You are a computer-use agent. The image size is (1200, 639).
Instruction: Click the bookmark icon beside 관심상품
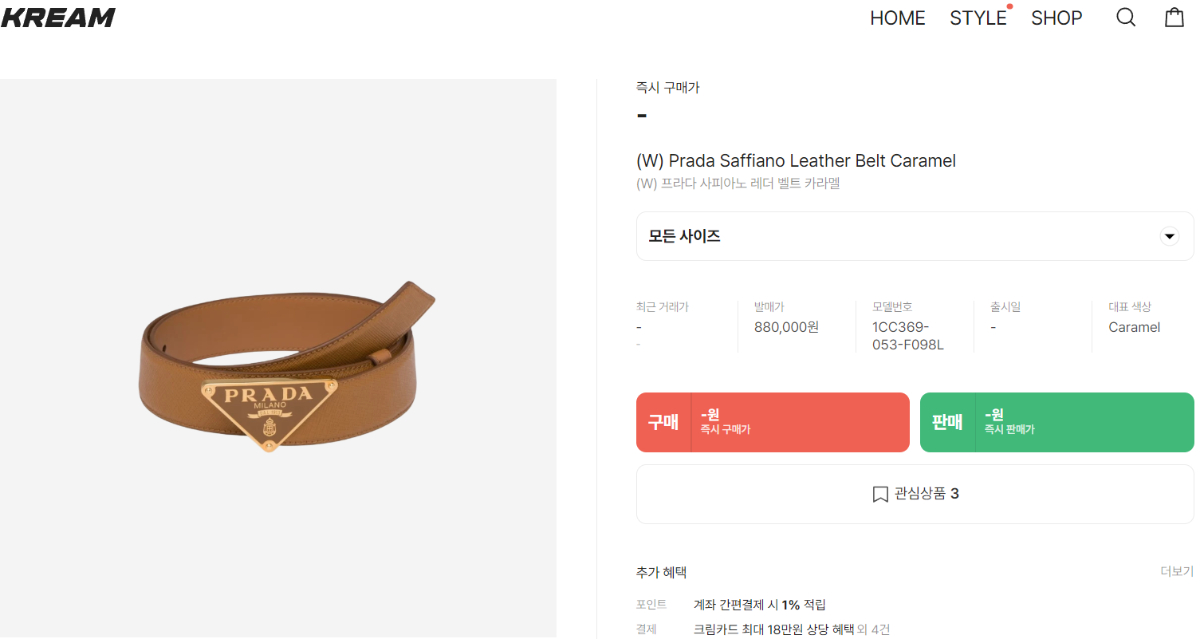pyautogui.click(x=880, y=494)
